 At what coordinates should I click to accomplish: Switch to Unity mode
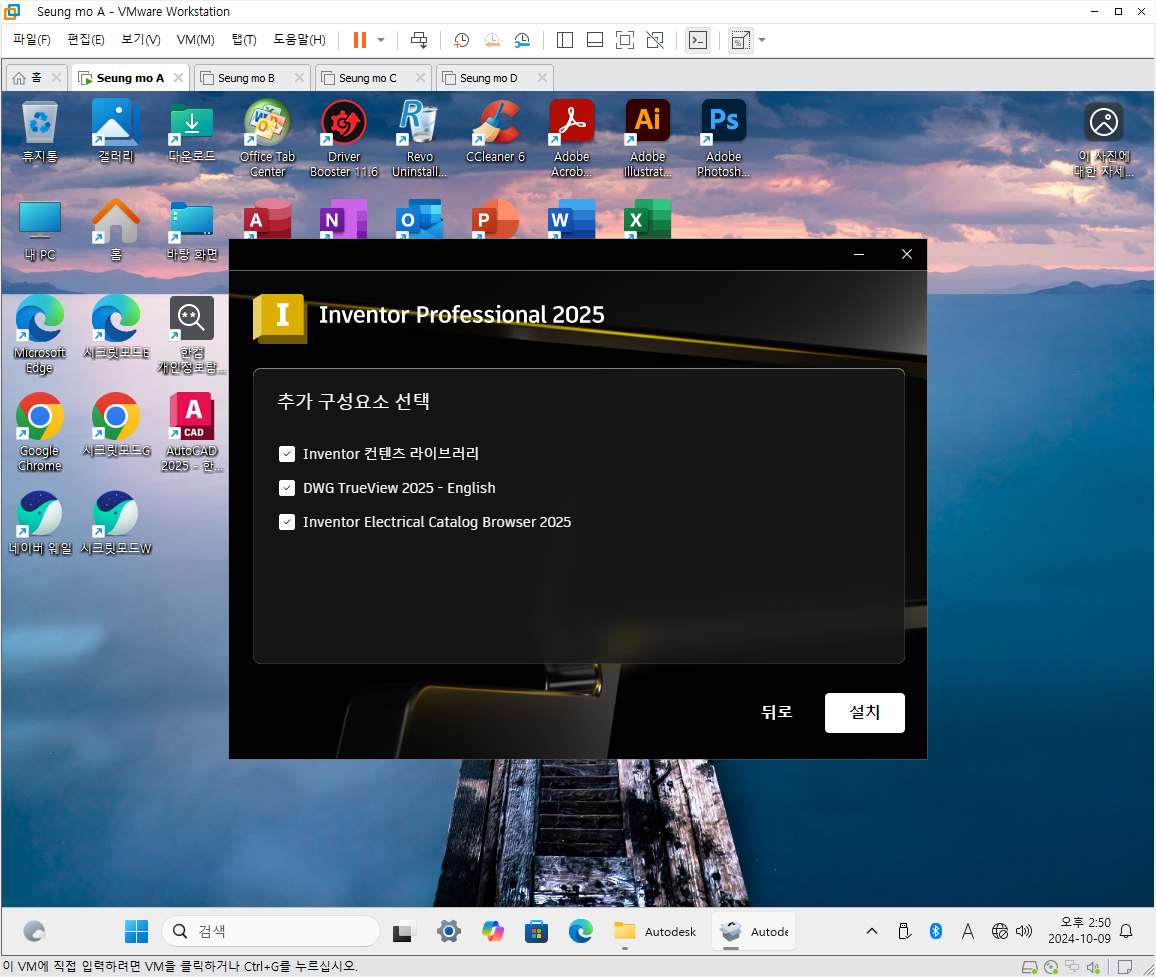[x=655, y=41]
